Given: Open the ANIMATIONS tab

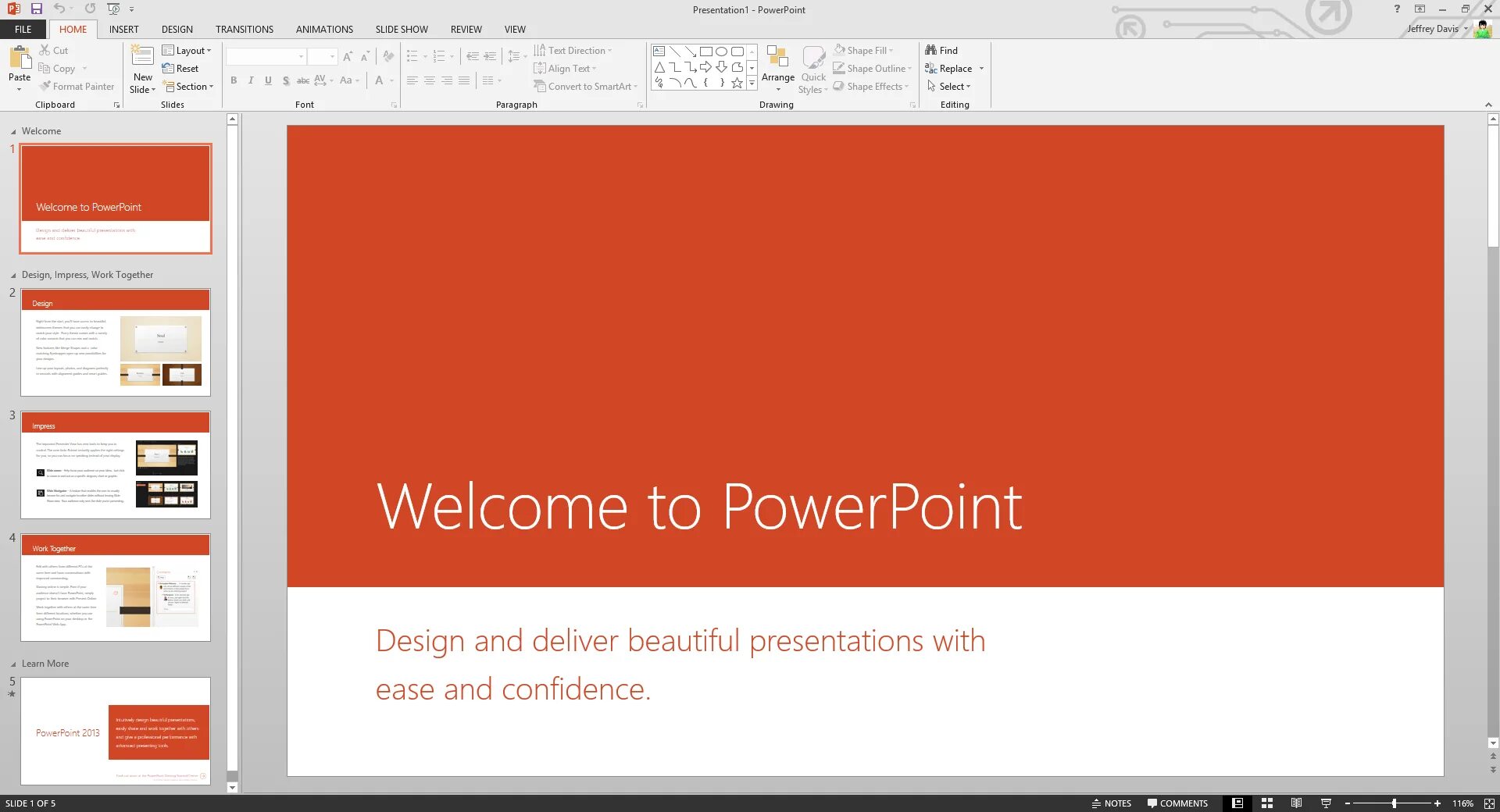Looking at the screenshot, I should [324, 30].
